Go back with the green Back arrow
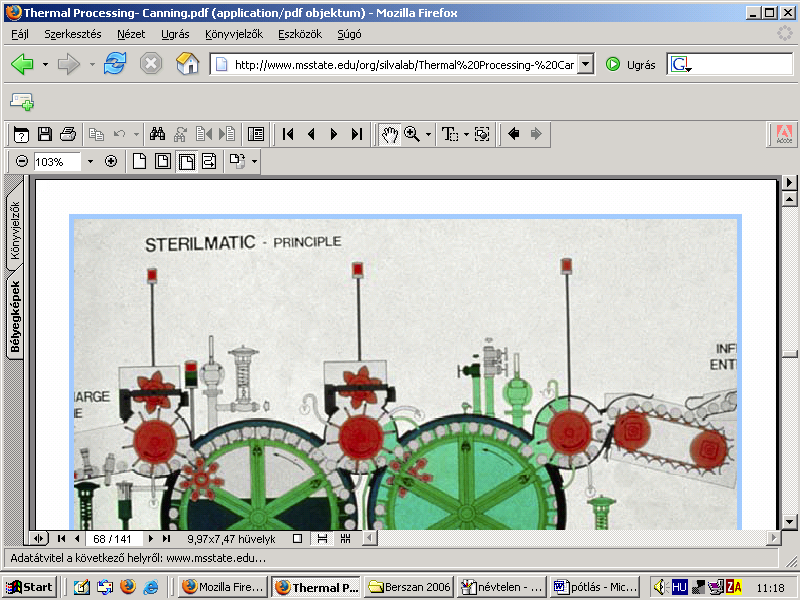The height and width of the screenshot is (600, 800). click(22, 64)
